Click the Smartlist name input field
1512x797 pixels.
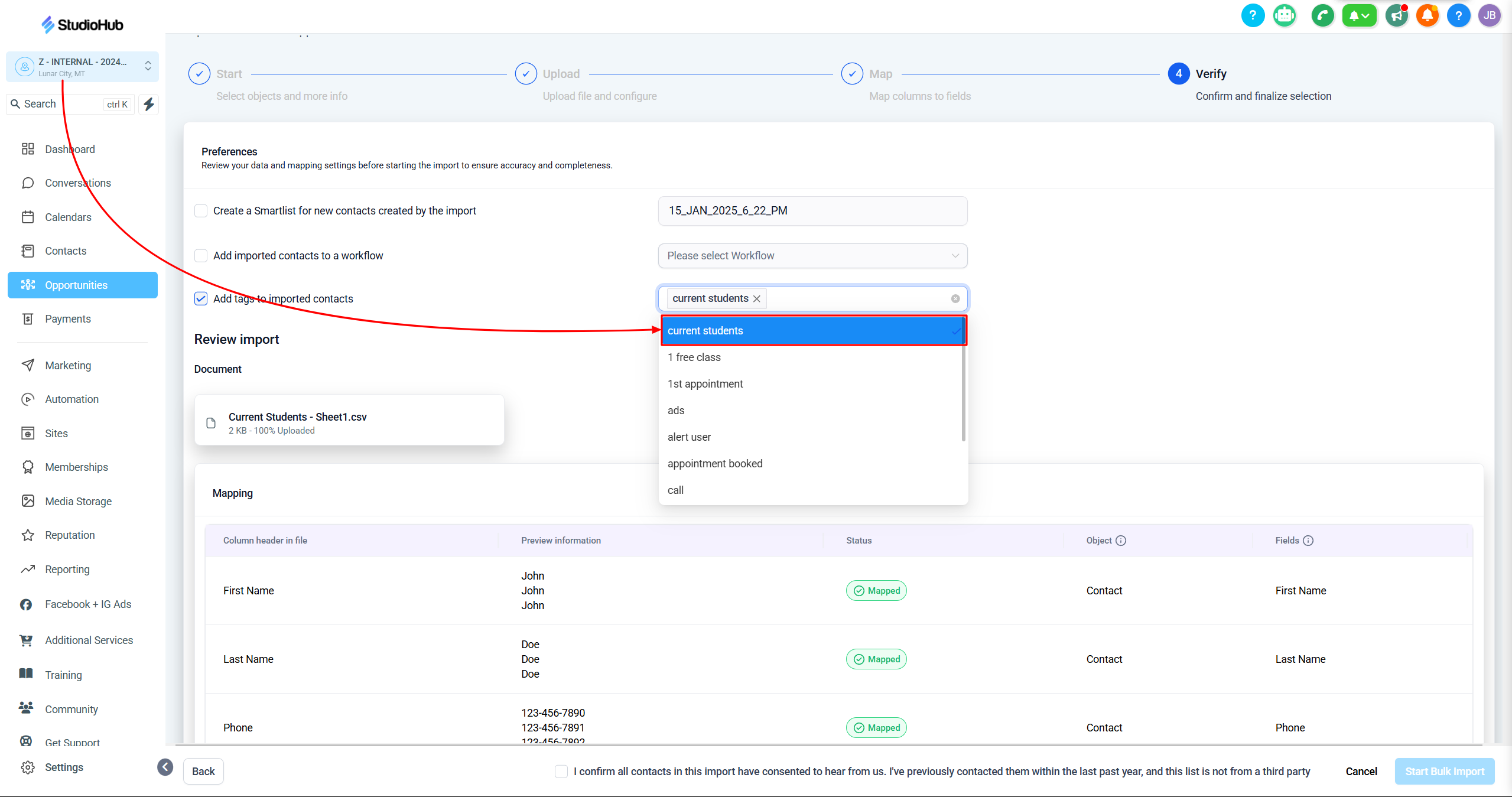point(812,211)
